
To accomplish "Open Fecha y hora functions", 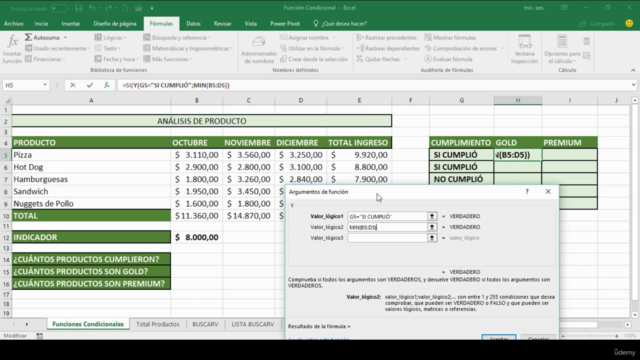I will coord(116,59).
